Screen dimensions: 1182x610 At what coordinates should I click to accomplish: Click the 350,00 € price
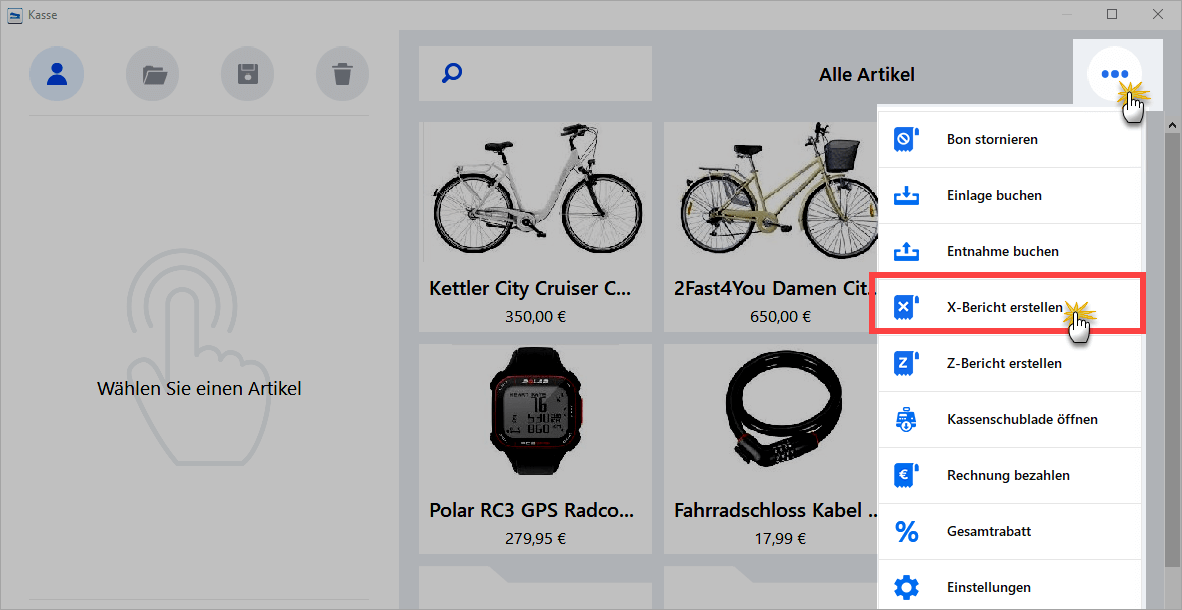535,317
